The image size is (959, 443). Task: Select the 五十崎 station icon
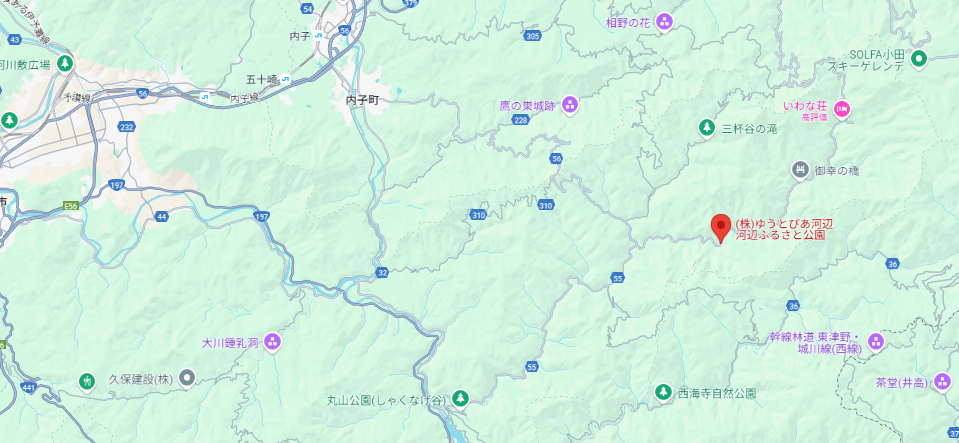286,79
